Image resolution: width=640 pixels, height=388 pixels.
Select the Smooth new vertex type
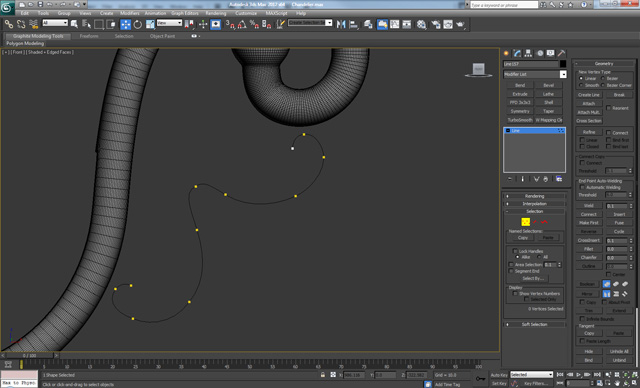click(581, 85)
